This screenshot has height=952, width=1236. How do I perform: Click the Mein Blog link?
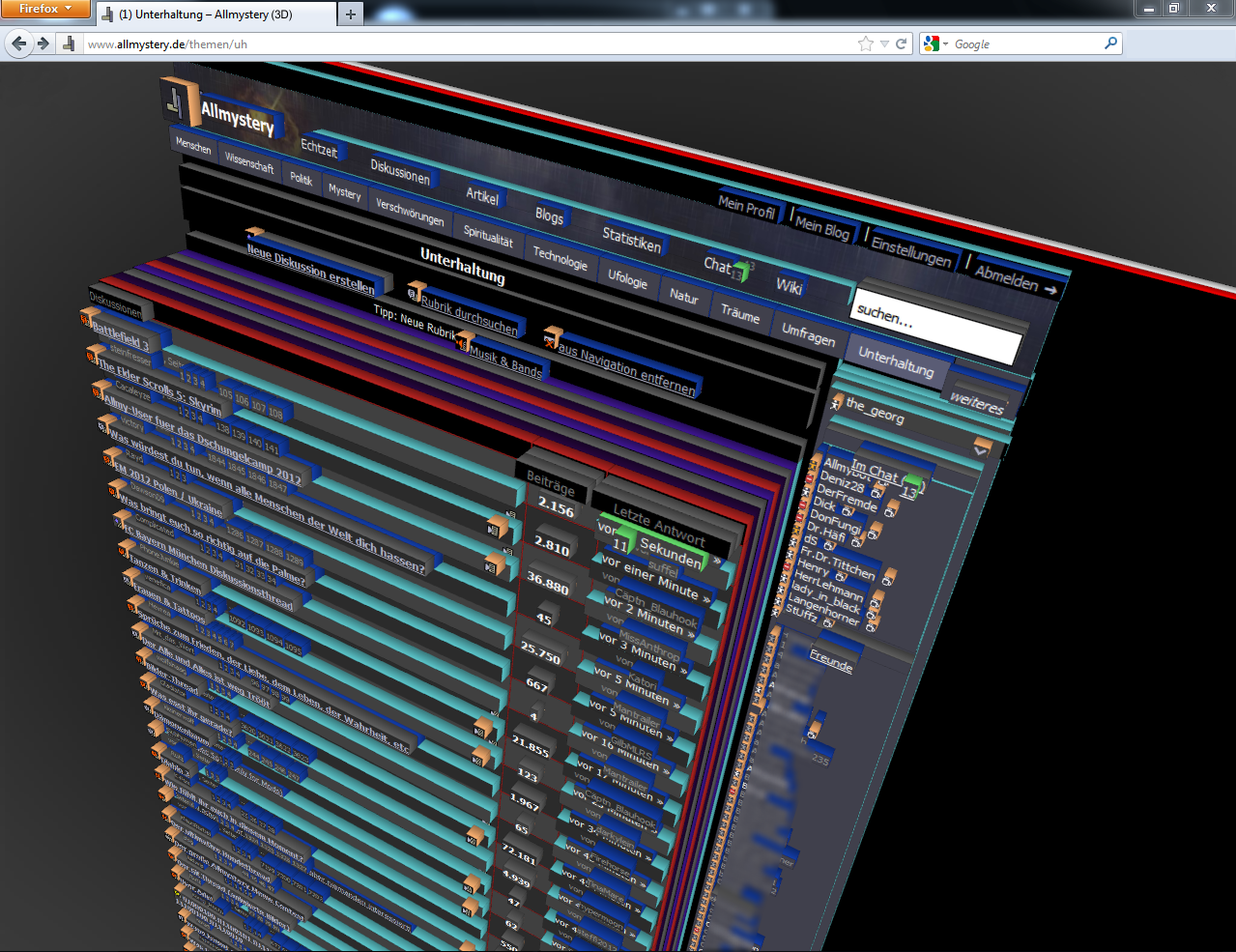(822, 228)
